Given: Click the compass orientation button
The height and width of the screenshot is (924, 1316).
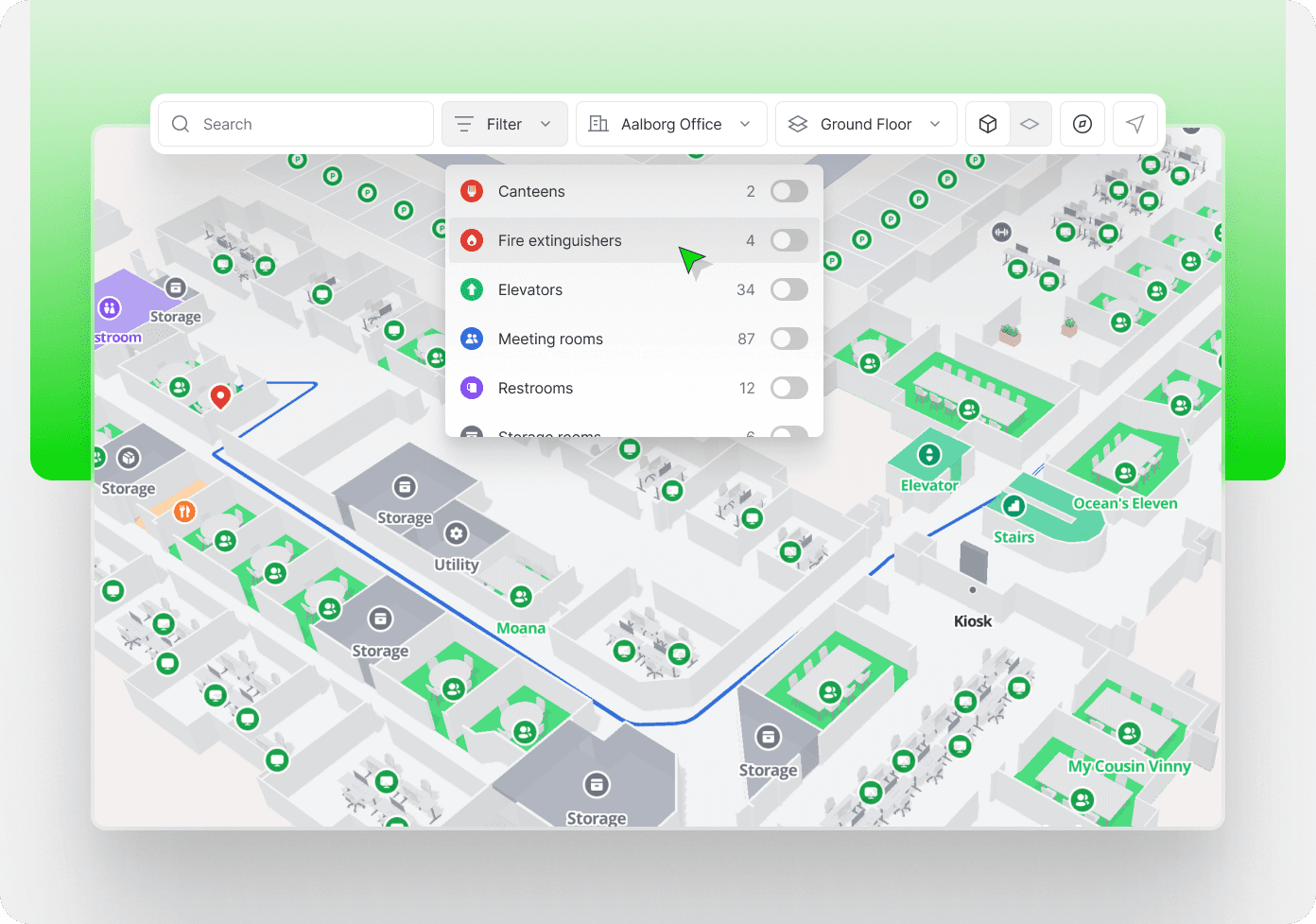Looking at the screenshot, I should tap(1082, 124).
